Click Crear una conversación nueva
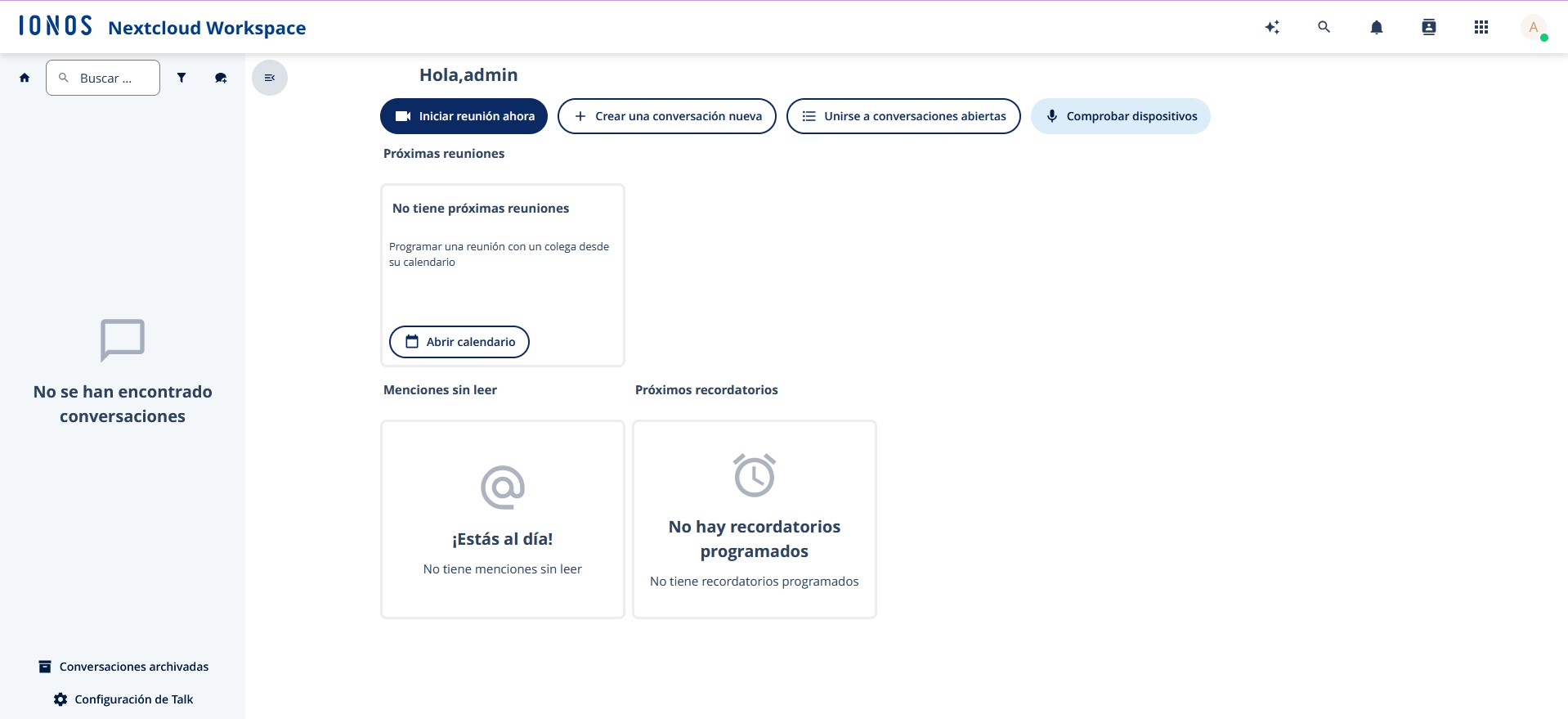This screenshot has width=1568, height=719. [x=666, y=116]
